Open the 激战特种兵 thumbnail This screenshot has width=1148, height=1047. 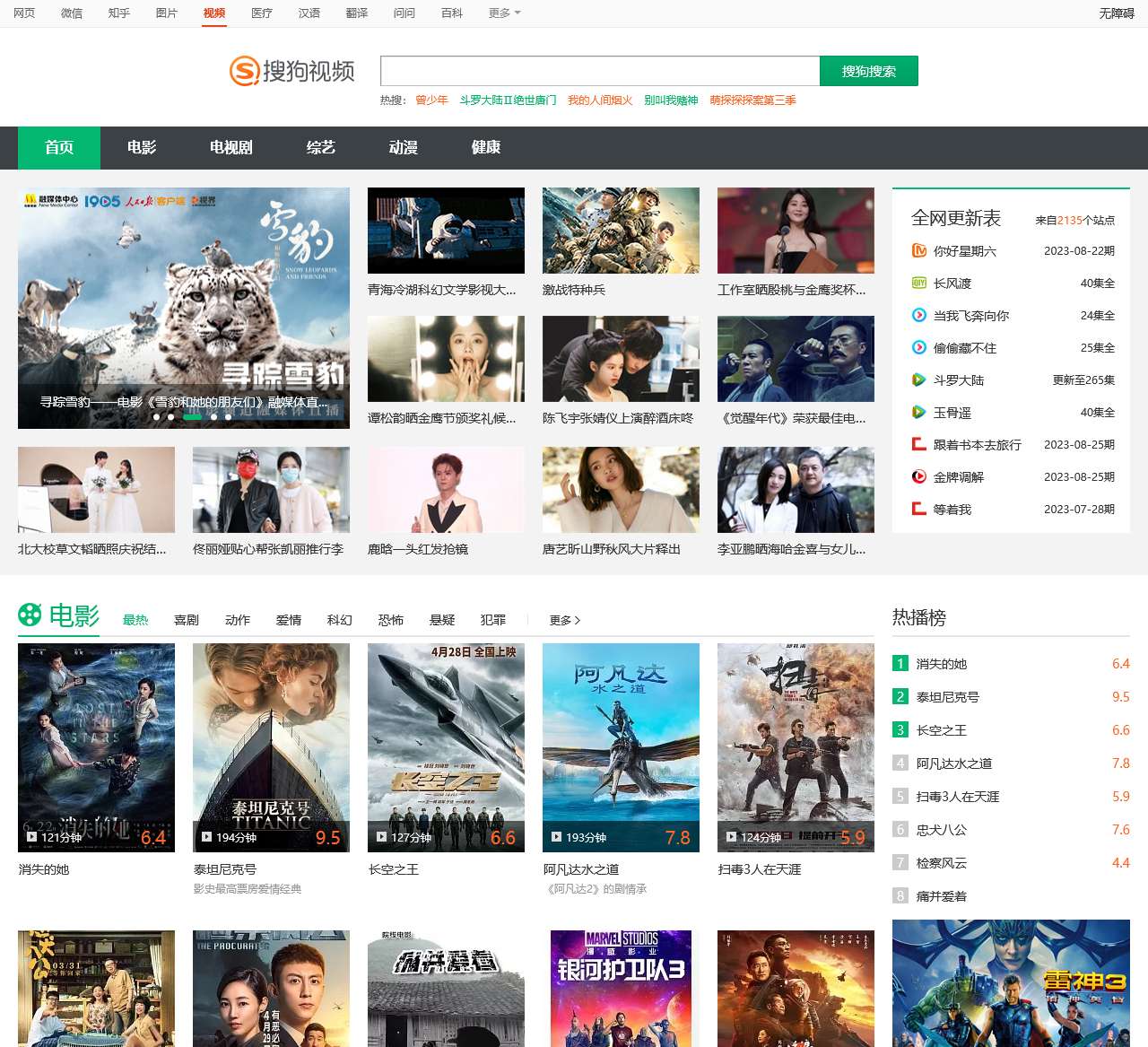click(x=621, y=231)
